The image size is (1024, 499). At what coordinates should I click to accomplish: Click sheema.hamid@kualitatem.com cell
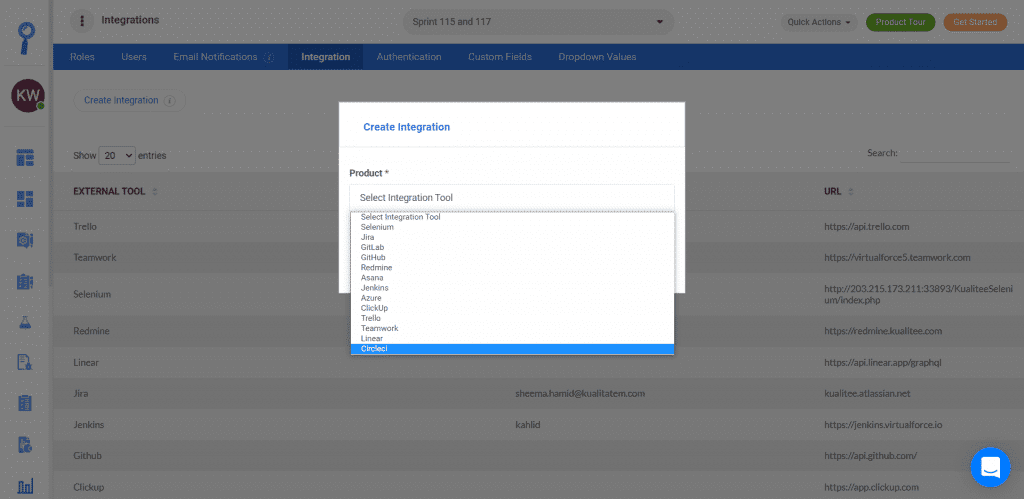tap(581, 394)
